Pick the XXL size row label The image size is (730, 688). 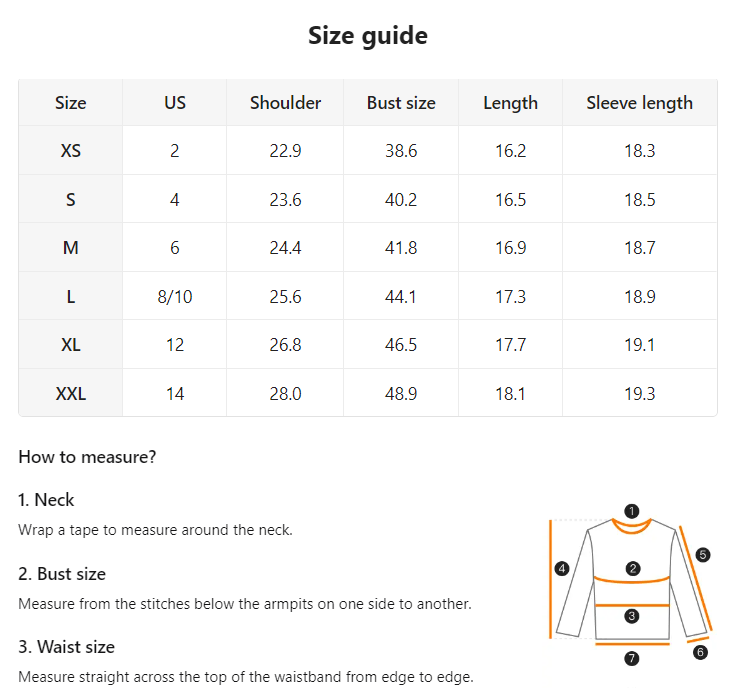coord(71,394)
